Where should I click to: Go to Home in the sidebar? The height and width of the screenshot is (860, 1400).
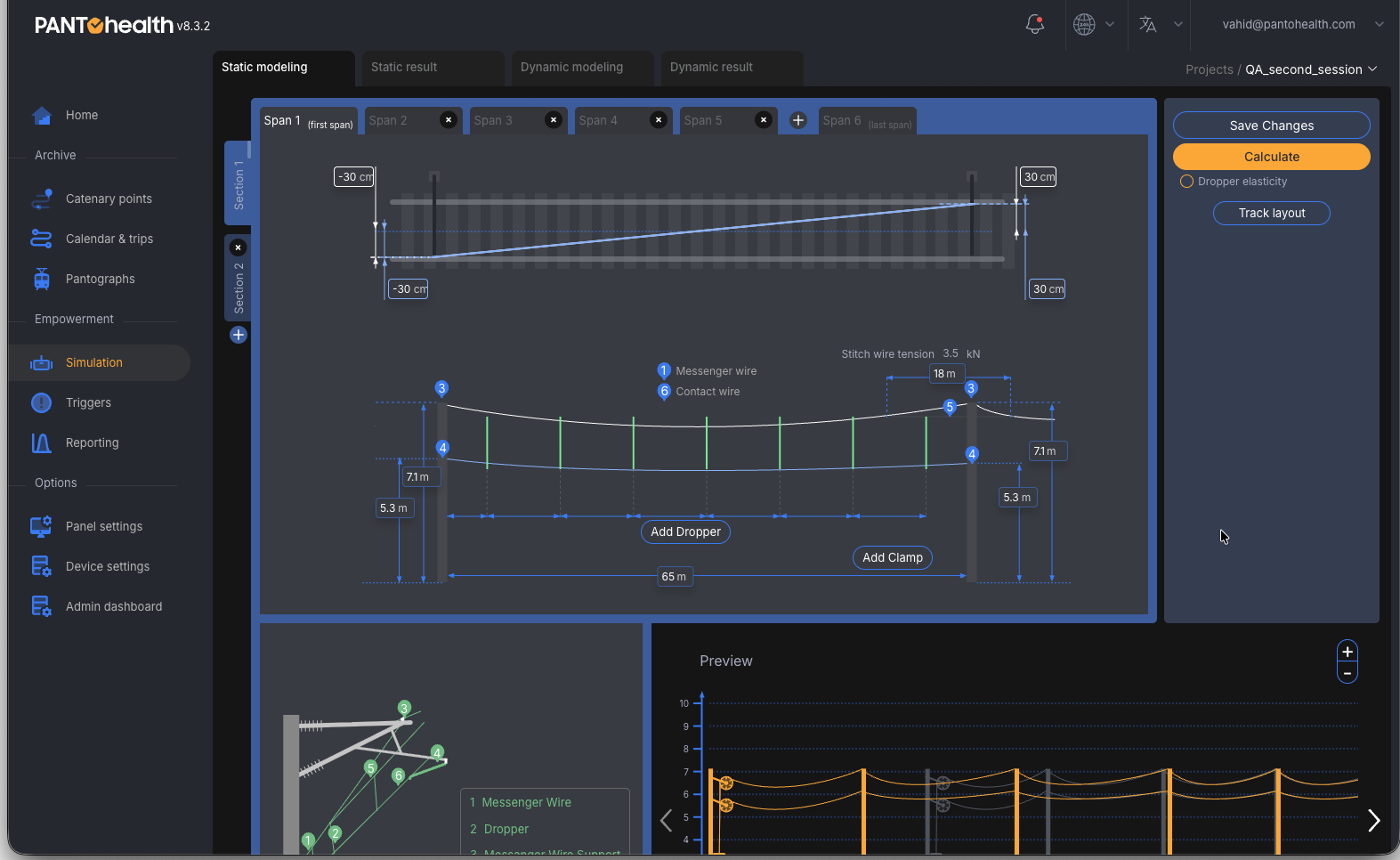pyautogui.click(x=82, y=115)
